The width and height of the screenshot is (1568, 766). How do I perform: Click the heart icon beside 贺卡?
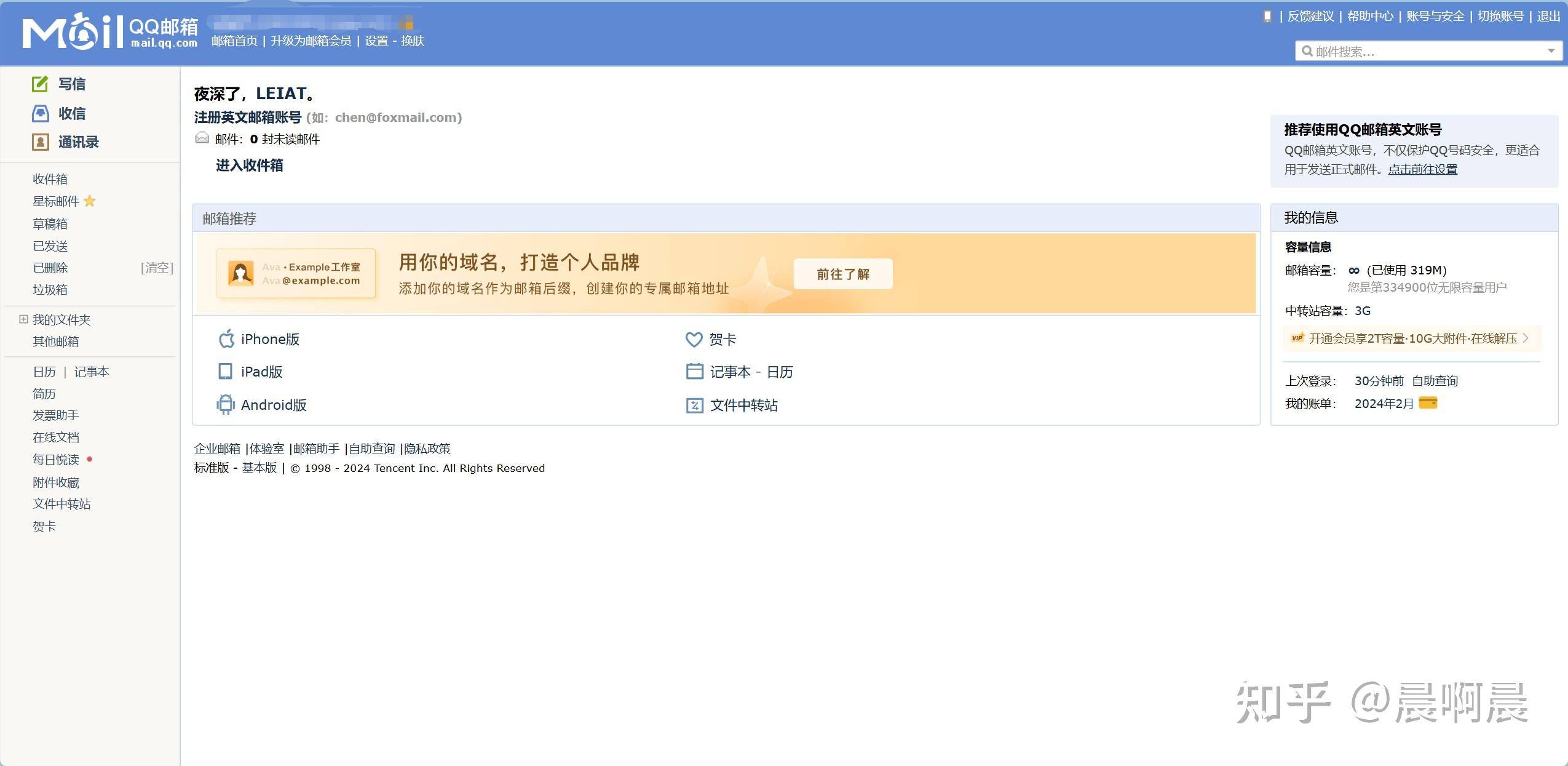pos(694,340)
